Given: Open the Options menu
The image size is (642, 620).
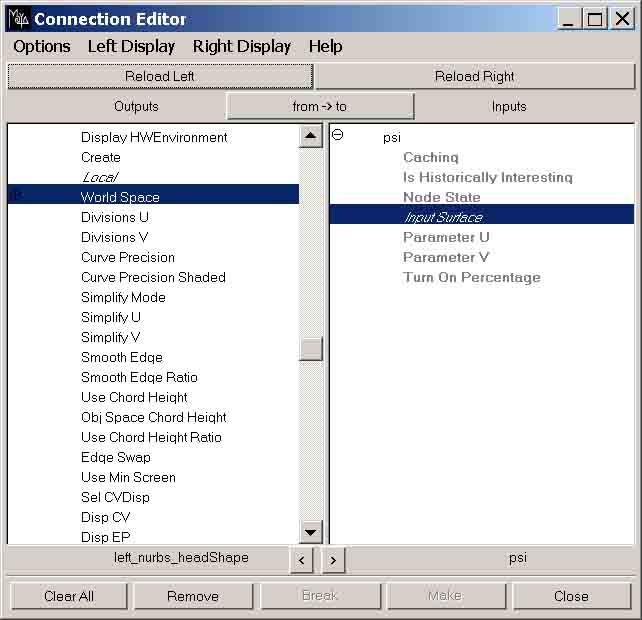Looking at the screenshot, I should click(x=42, y=46).
